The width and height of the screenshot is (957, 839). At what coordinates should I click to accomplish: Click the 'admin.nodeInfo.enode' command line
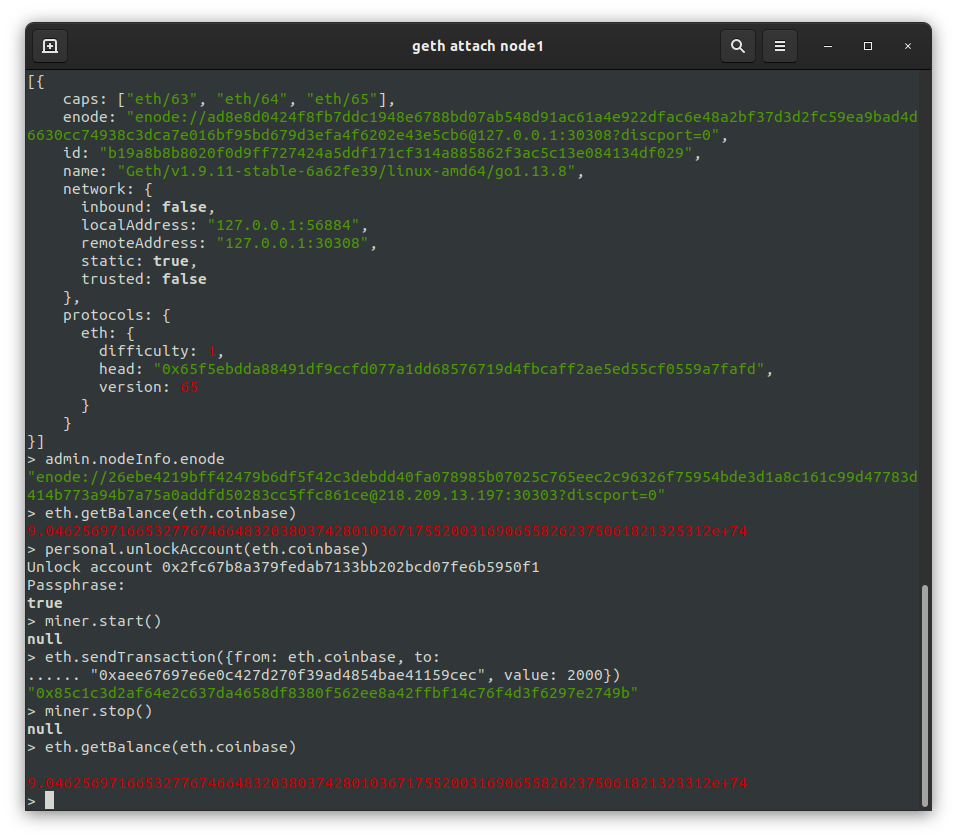tap(126, 459)
